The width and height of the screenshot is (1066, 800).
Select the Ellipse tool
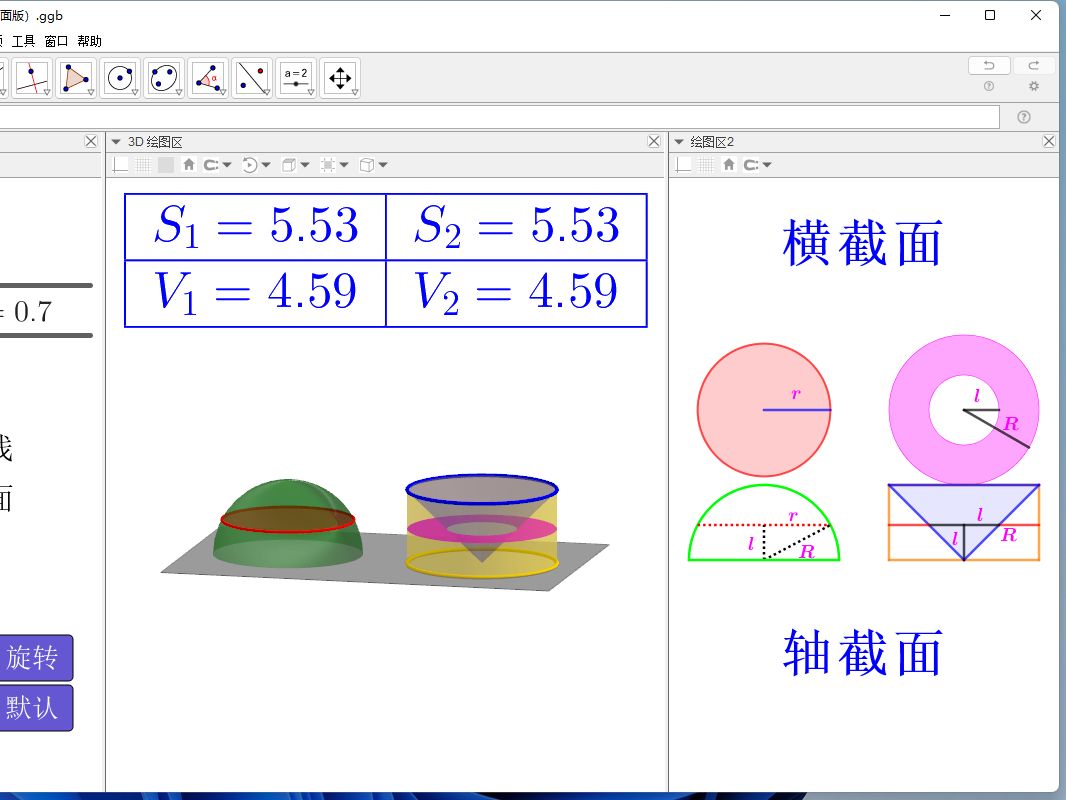tap(164, 78)
